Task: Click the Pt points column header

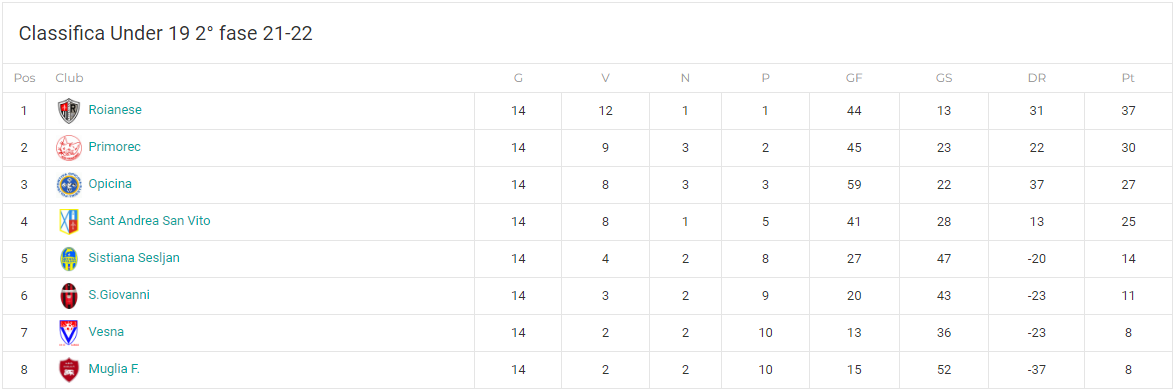Action: [1128, 78]
